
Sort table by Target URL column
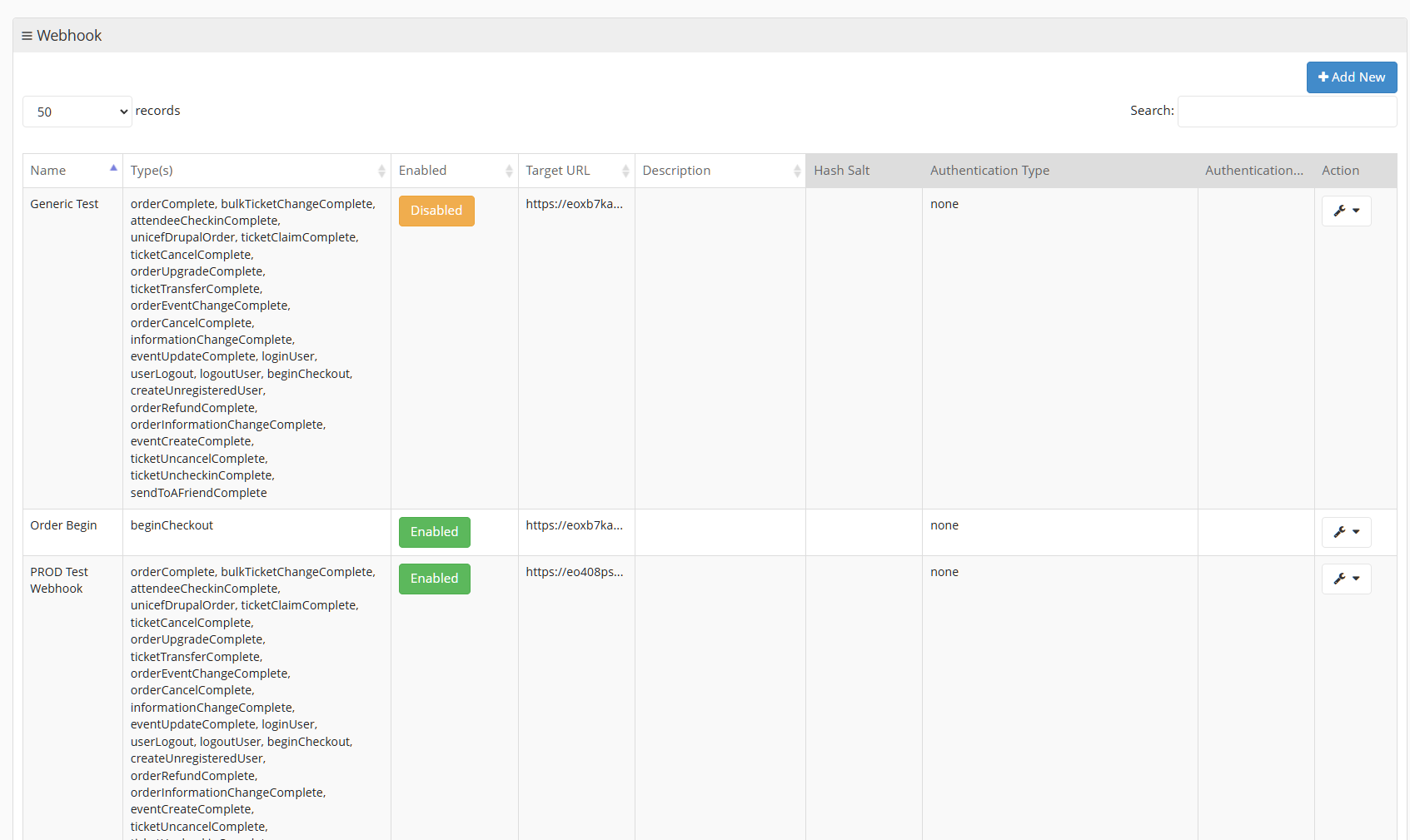click(576, 171)
